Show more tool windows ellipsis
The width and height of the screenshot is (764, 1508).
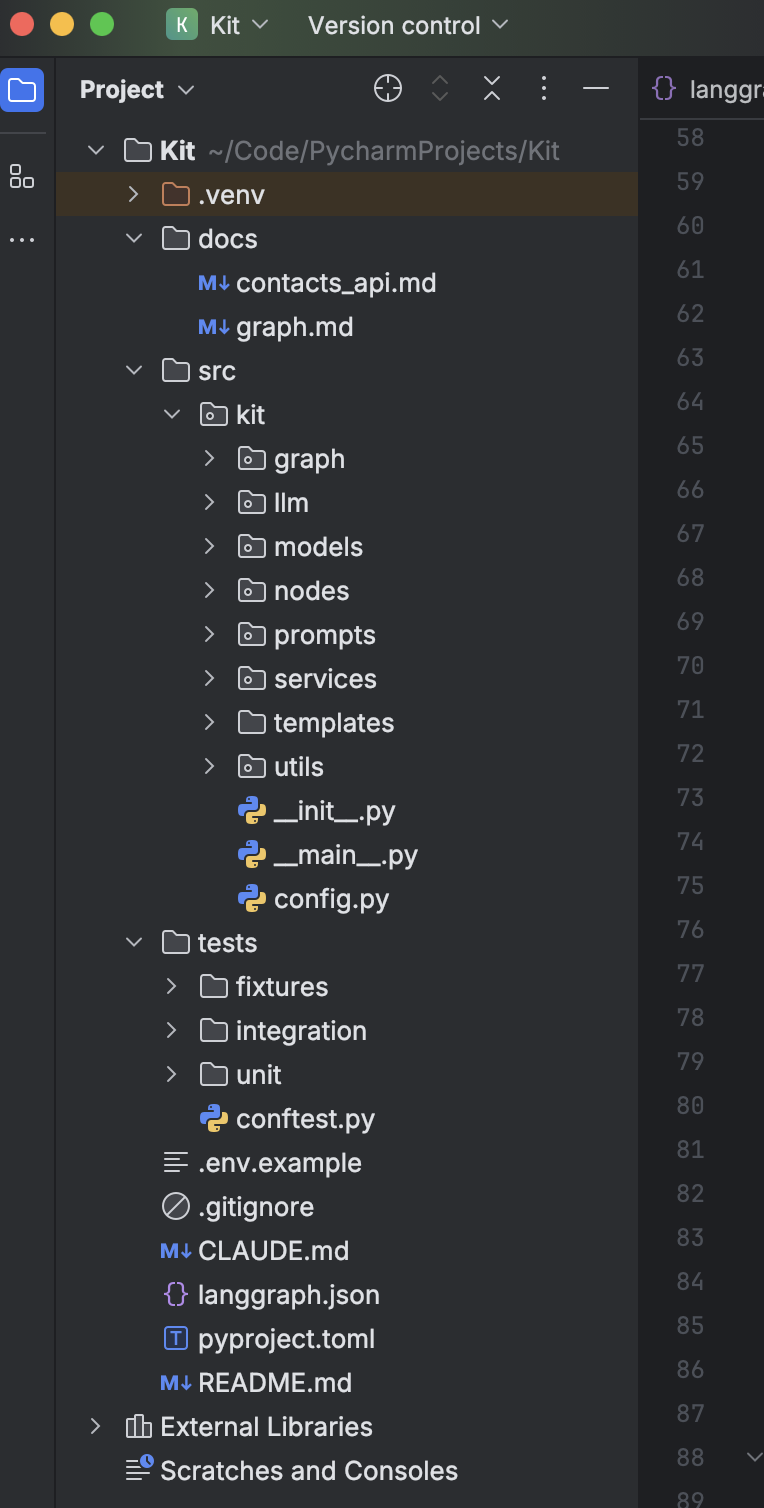[22, 240]
